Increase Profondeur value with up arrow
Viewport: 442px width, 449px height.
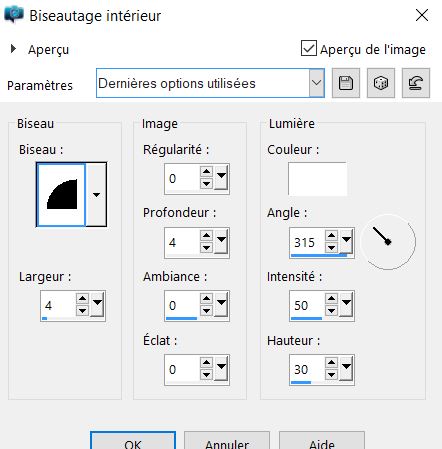click(x=207, y=236)
